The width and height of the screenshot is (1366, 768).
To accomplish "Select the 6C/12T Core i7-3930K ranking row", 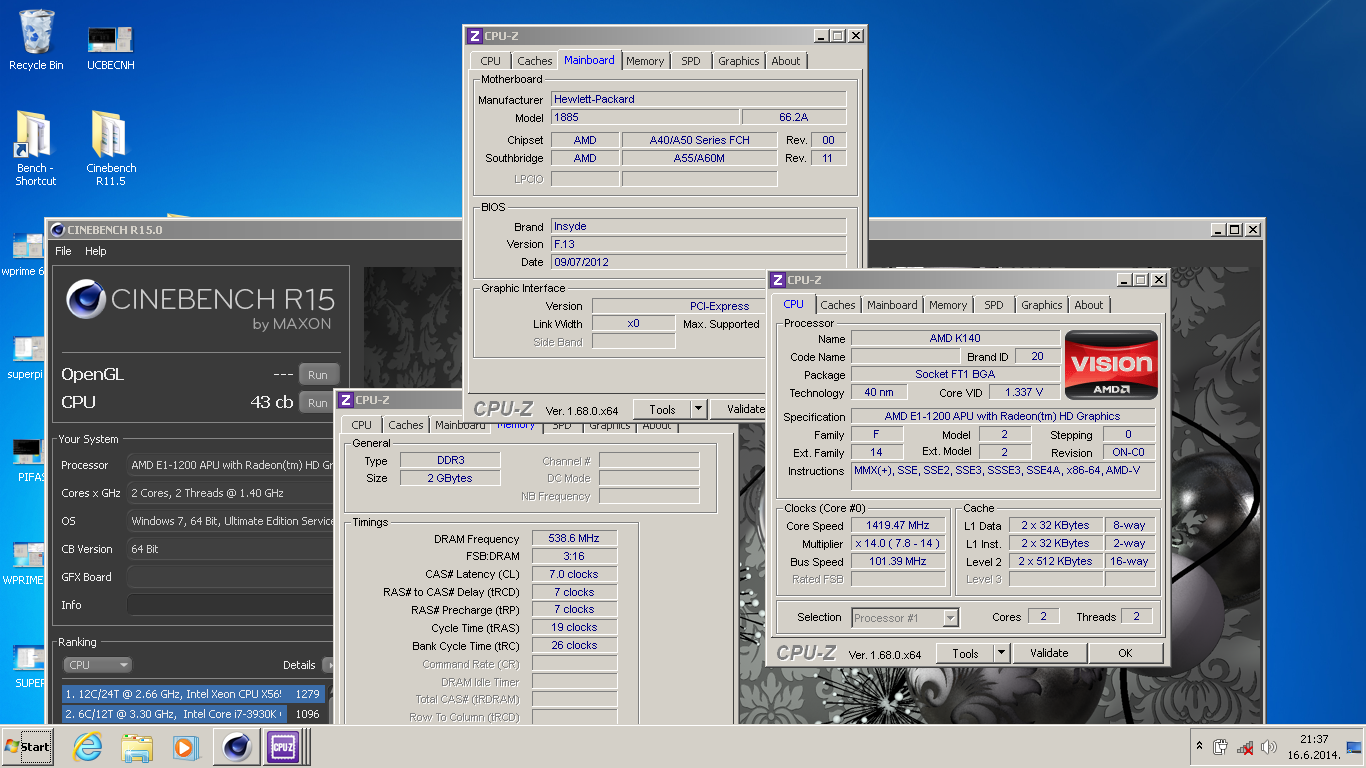I will (193, 714).
